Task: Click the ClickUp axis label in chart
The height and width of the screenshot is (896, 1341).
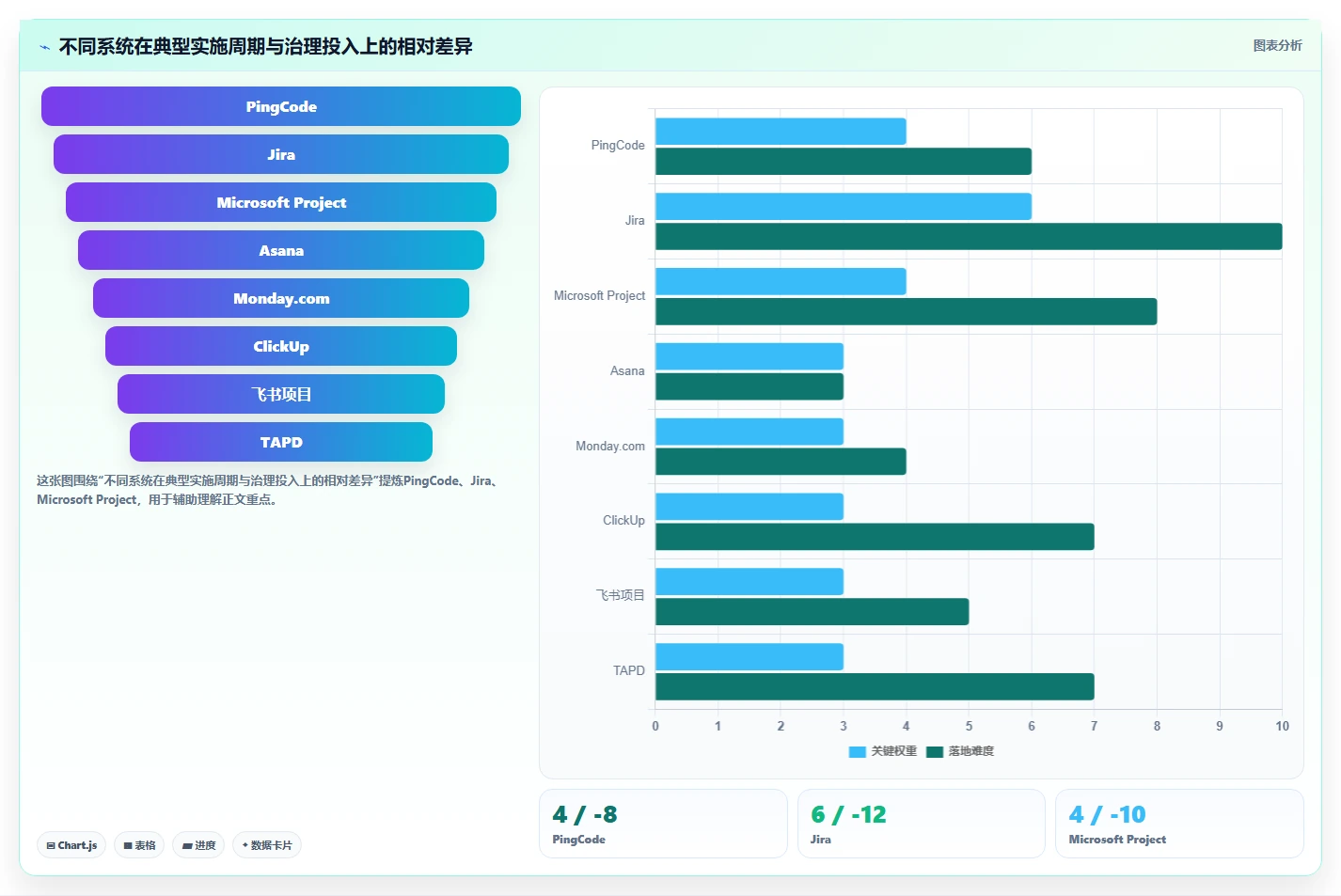Action: (x=623, y=521)
